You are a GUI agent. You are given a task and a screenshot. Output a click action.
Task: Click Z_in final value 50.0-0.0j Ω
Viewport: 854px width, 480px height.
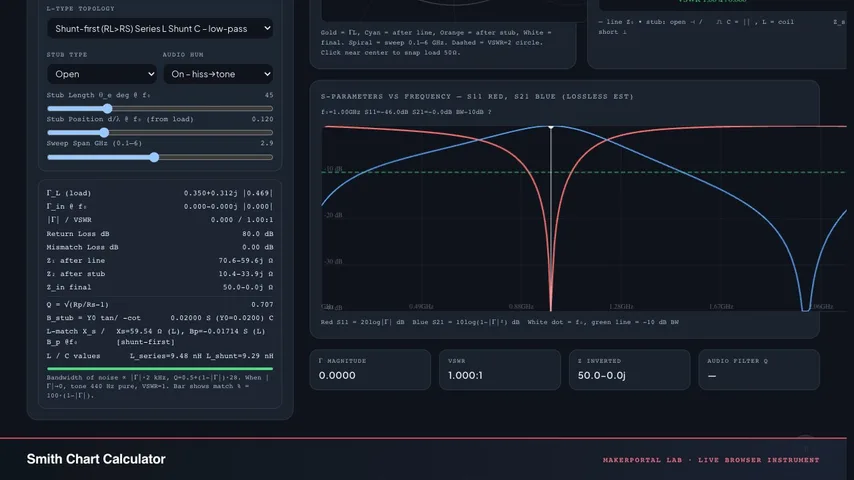tap(248, 287)
